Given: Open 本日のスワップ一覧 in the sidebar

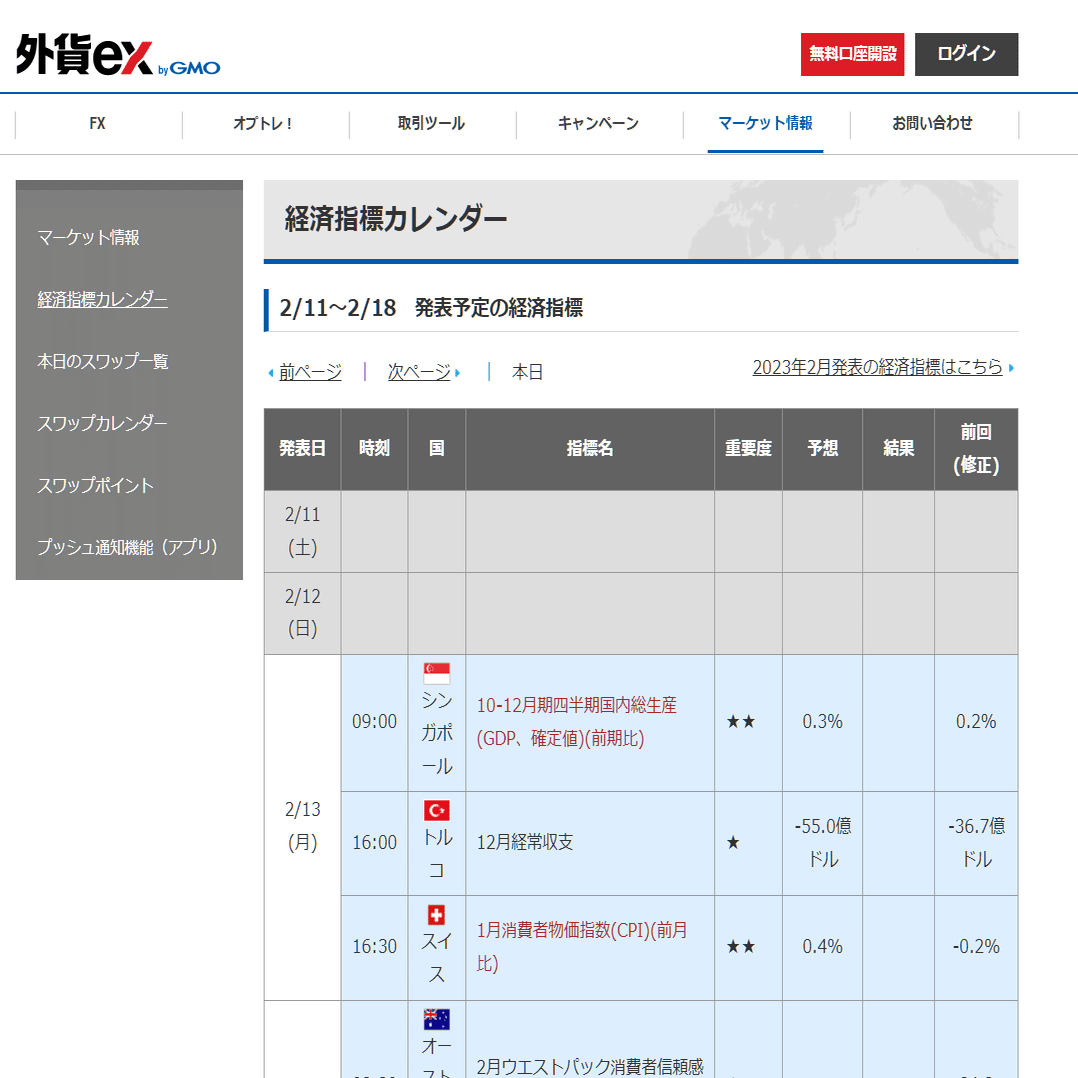Looking at the screenshot, I should coord(101,361).
